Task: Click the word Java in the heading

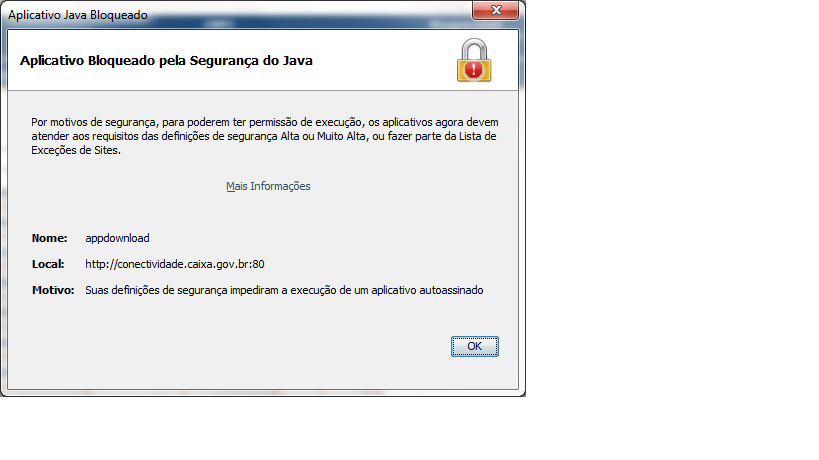Action: click(298, 61)
